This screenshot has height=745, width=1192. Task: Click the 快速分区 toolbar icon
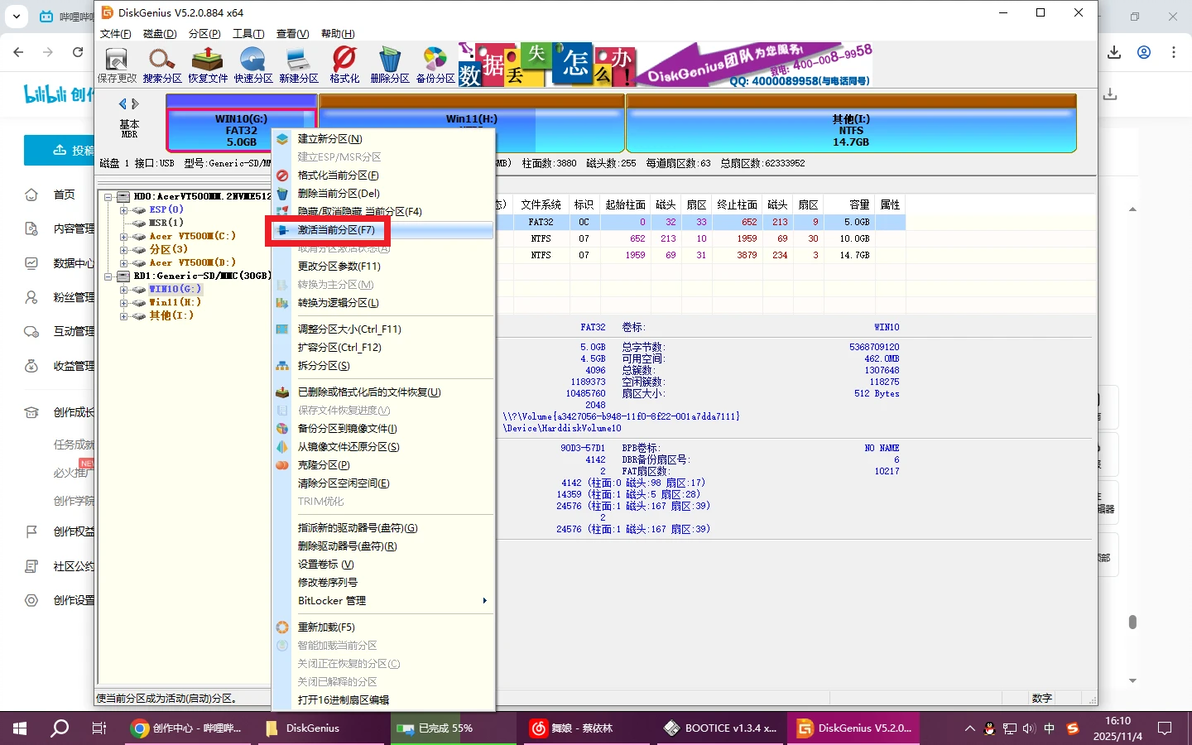pos(252,64)
